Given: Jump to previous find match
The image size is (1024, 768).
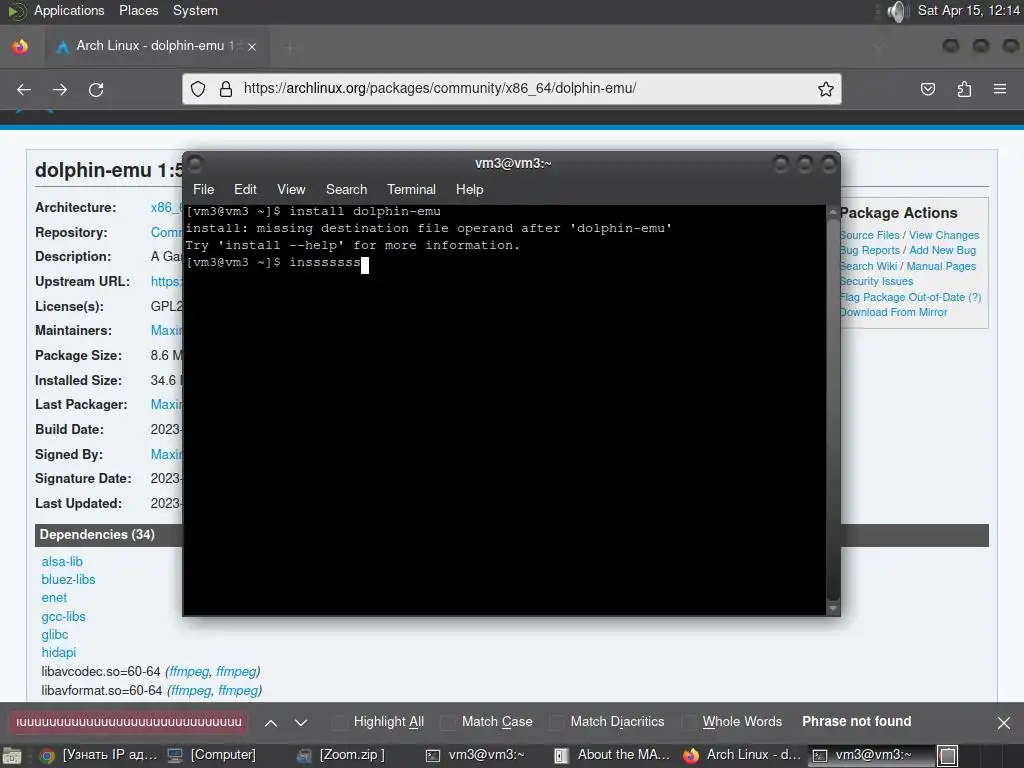Looking at the screenshot, I should pyautogui.click(x=271, y=722).
